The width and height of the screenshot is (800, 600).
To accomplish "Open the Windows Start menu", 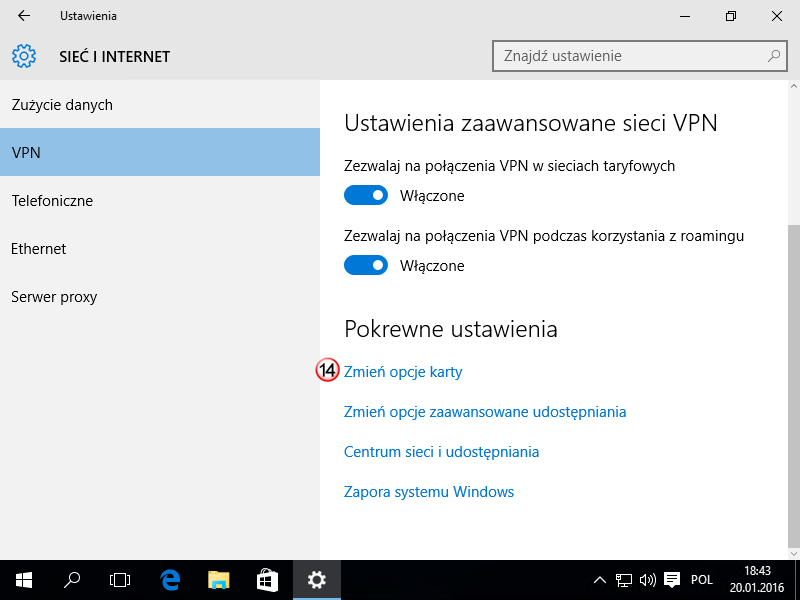I will point(23,580).
